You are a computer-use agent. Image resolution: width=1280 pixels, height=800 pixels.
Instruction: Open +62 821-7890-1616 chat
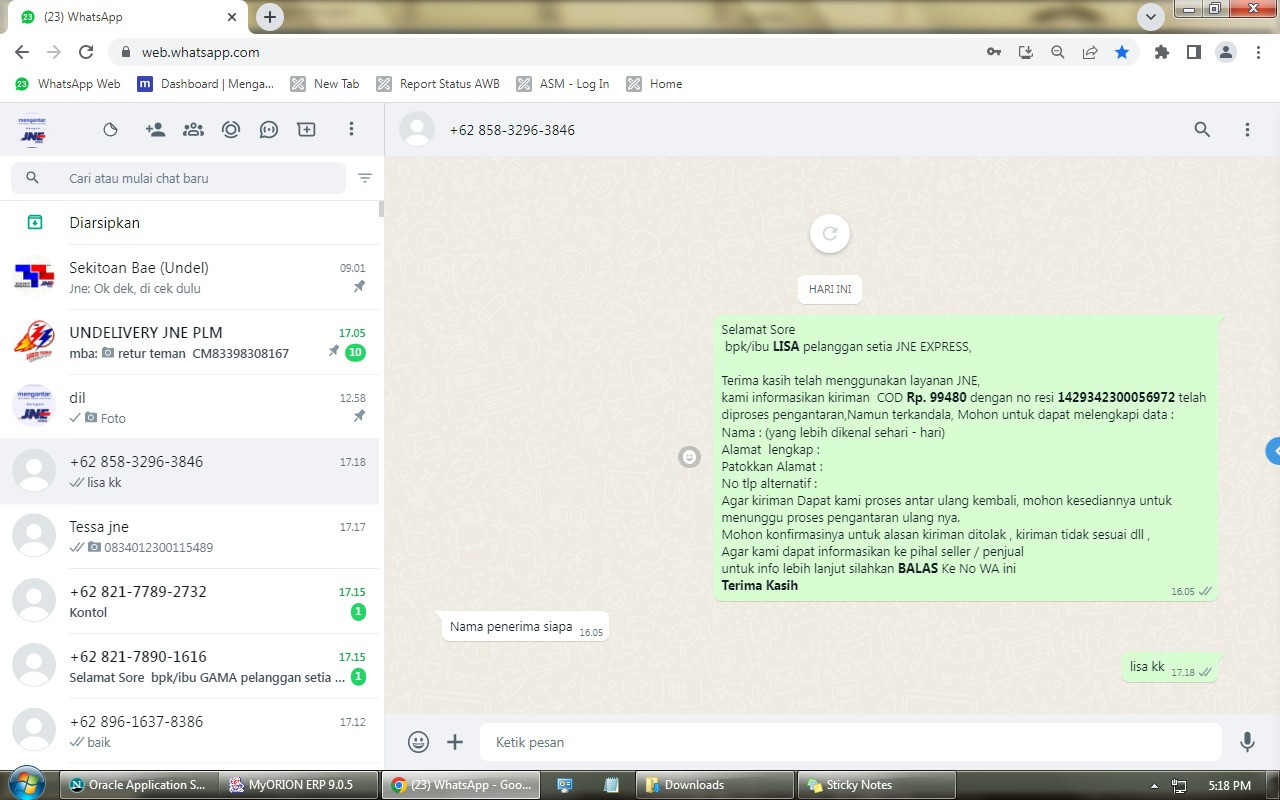(x=190, y=666)
